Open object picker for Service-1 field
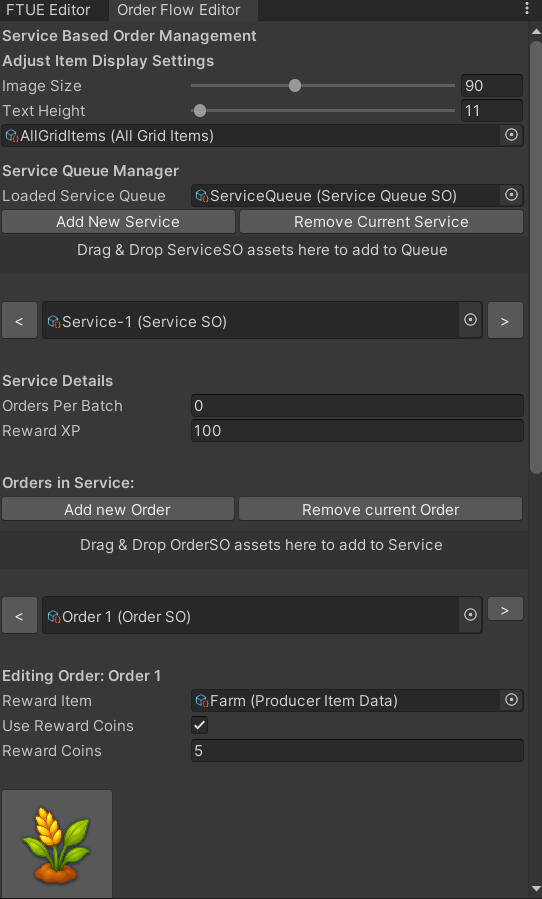Image resolution: width=542 pixels, height=899 pixels. click(x=470, y=320)
